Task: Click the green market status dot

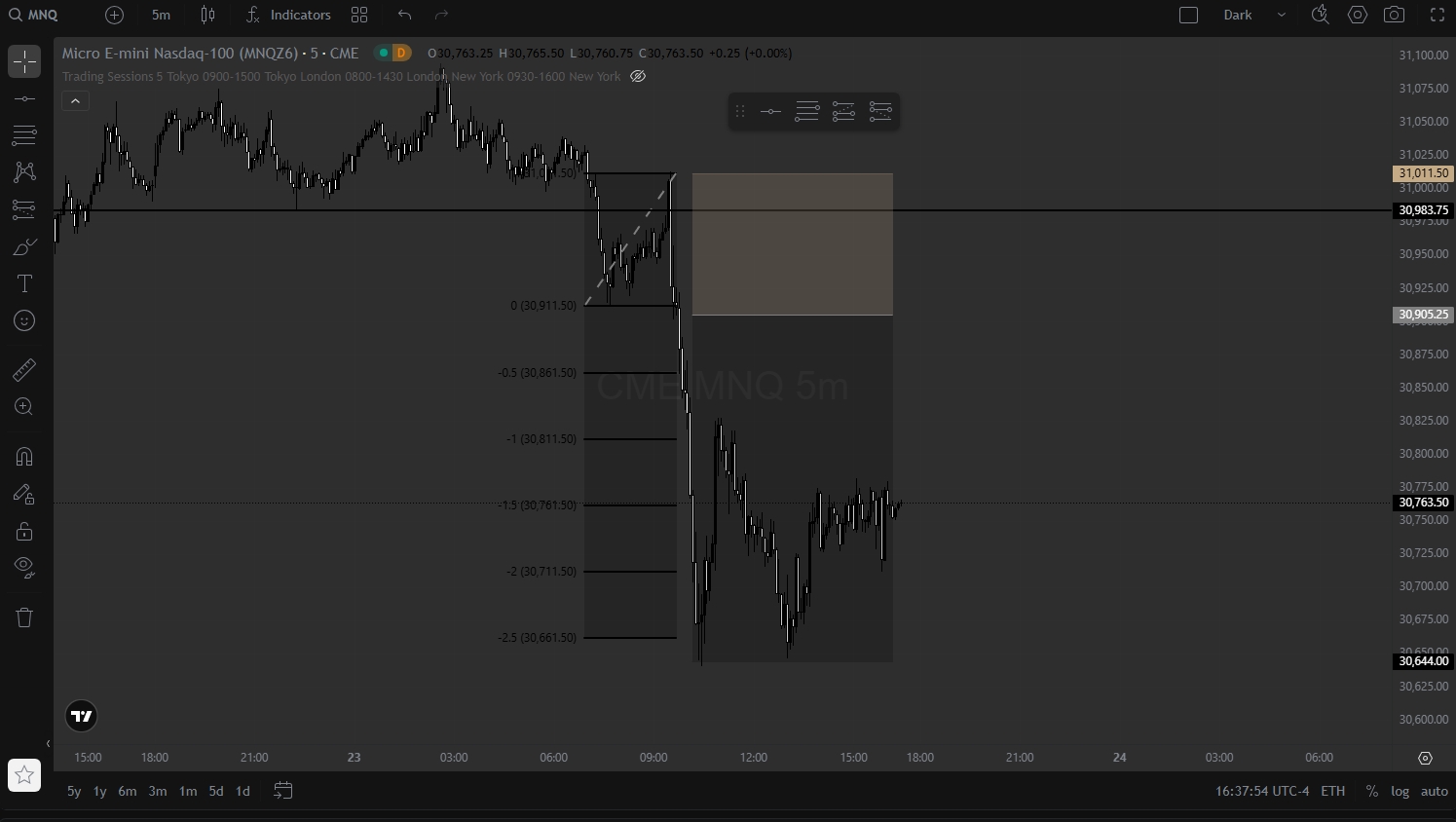Action: pos(384,53)
